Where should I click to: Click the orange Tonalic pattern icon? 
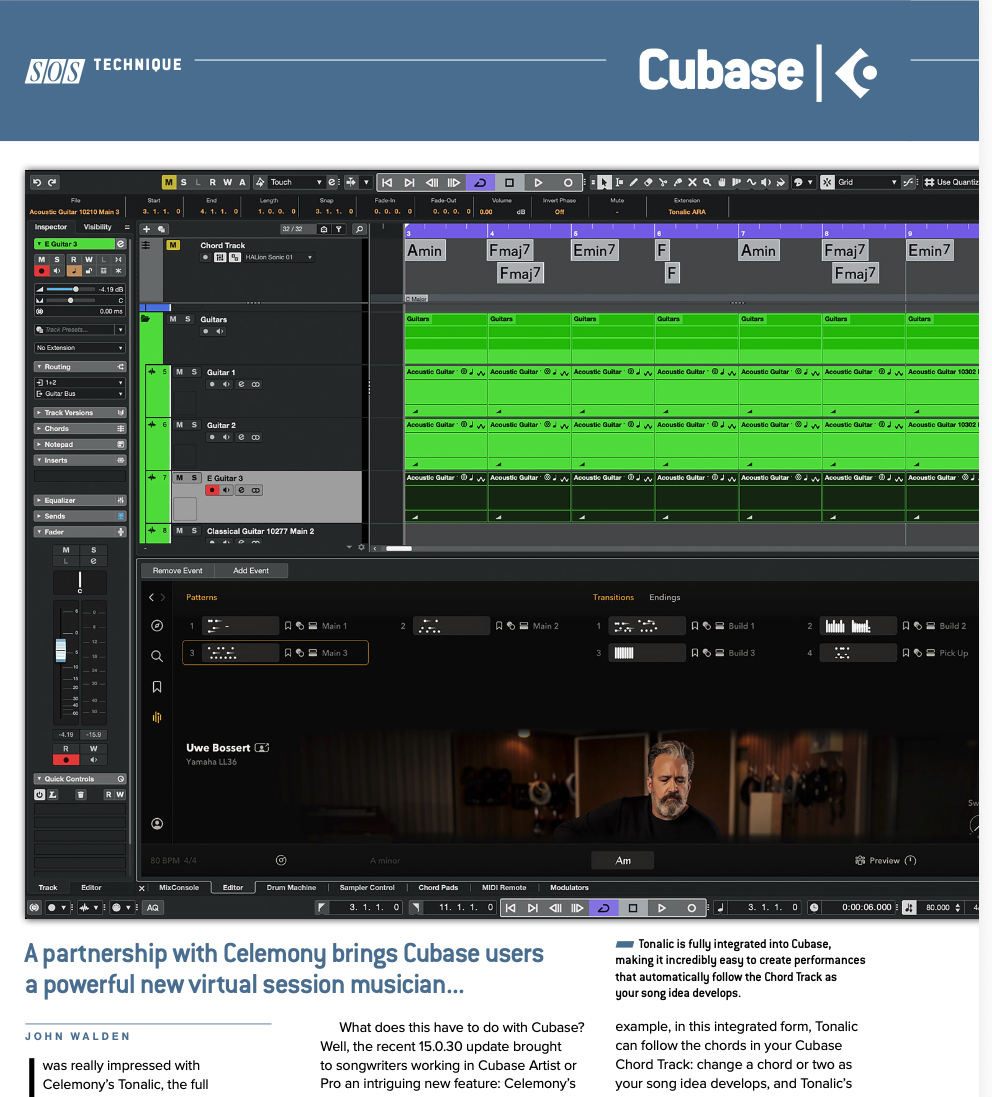157,717
